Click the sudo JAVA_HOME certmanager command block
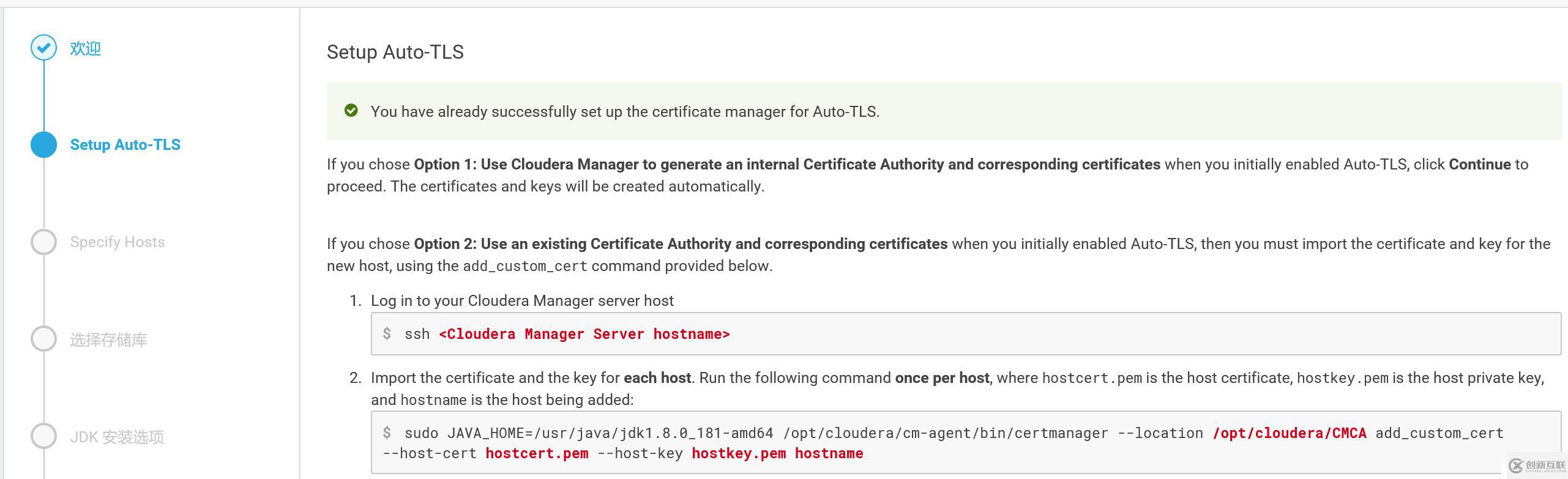The height and width of the screenshot is (479, 1568). [966, 442]
